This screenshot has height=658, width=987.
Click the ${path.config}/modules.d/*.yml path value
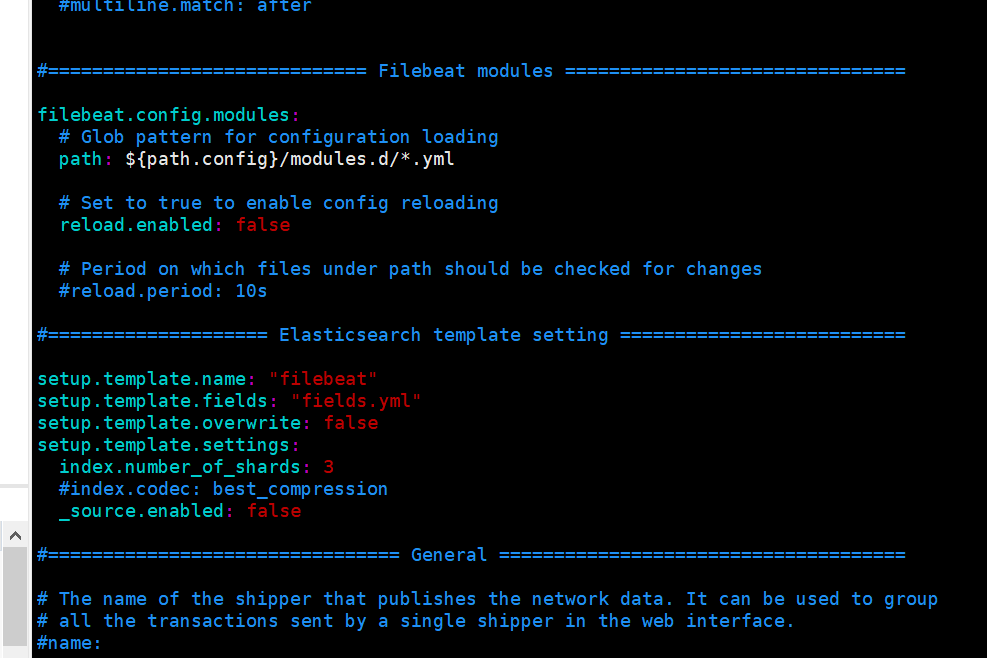pyautogui.click(x=290, y=159)
